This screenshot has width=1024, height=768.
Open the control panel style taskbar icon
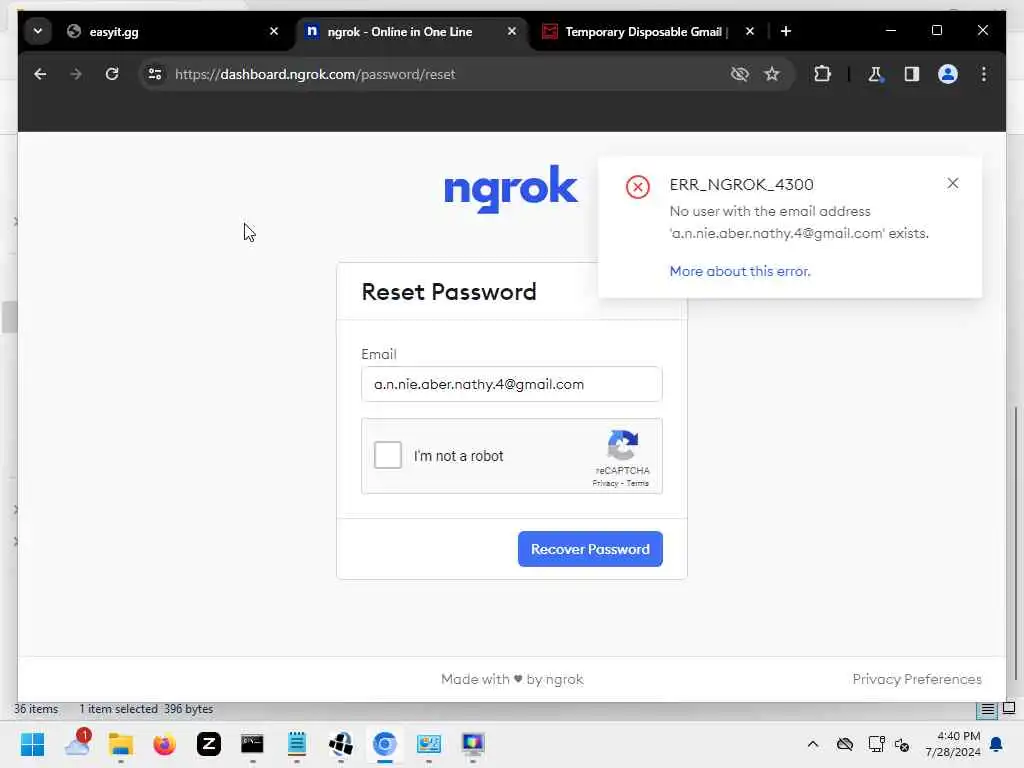tap(429, 744)
